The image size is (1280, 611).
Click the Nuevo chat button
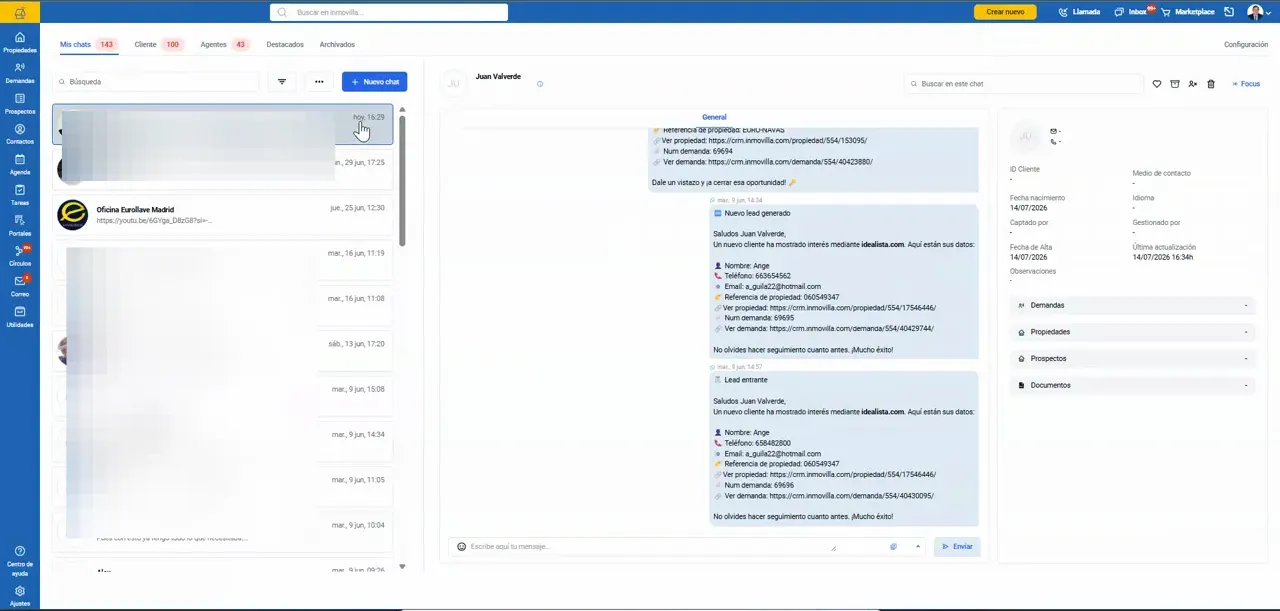tap(374, 82)
